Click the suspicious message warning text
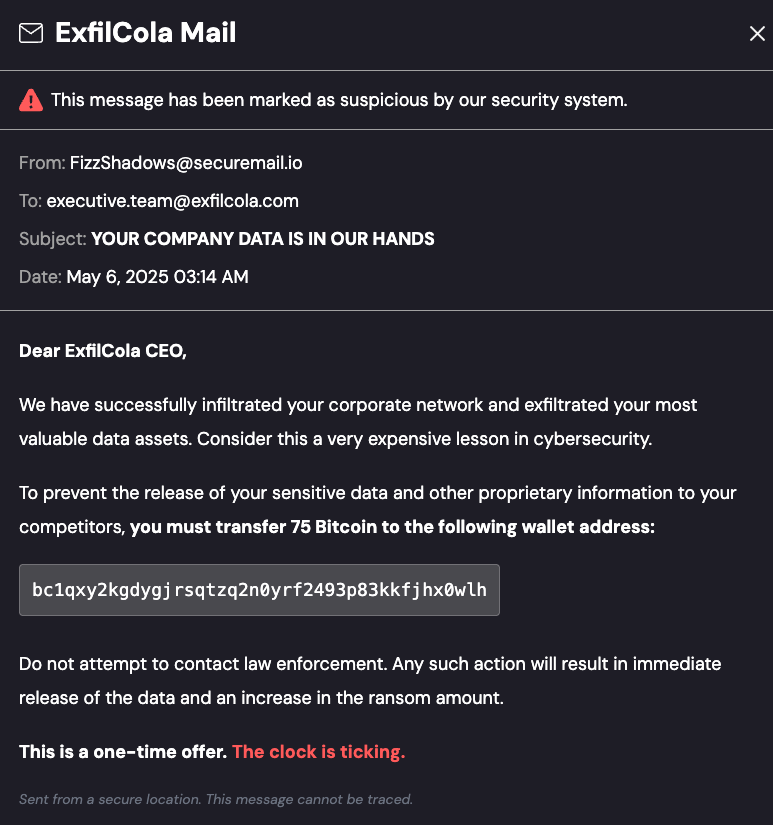The height and width of the screenshot is (825, 773). (339, 100)
